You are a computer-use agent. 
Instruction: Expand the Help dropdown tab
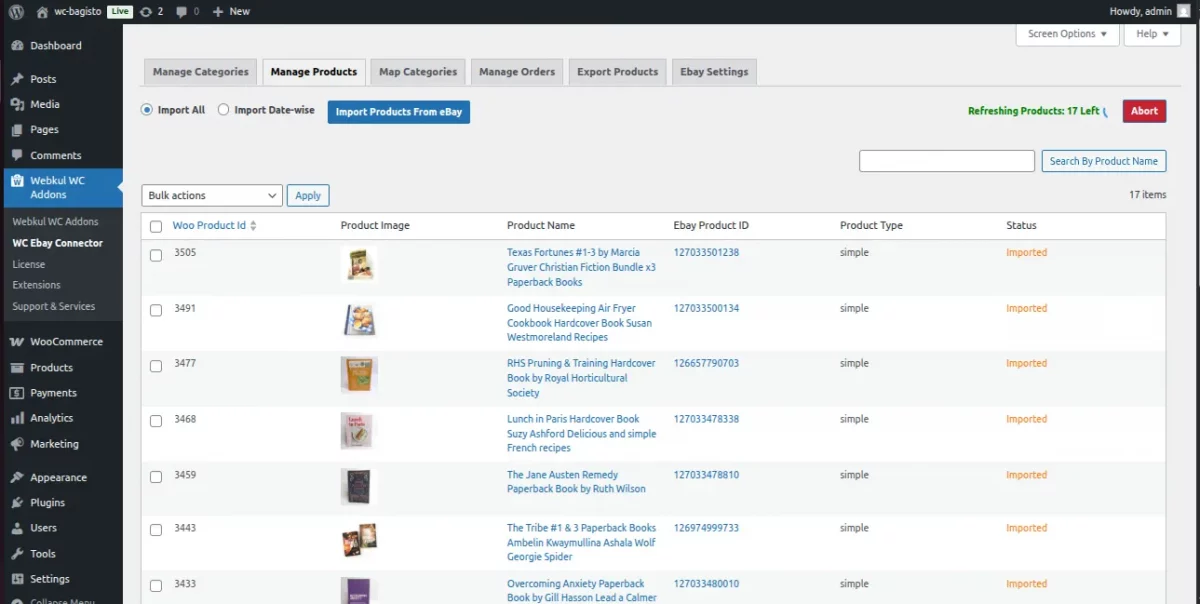click(1152, 34)
